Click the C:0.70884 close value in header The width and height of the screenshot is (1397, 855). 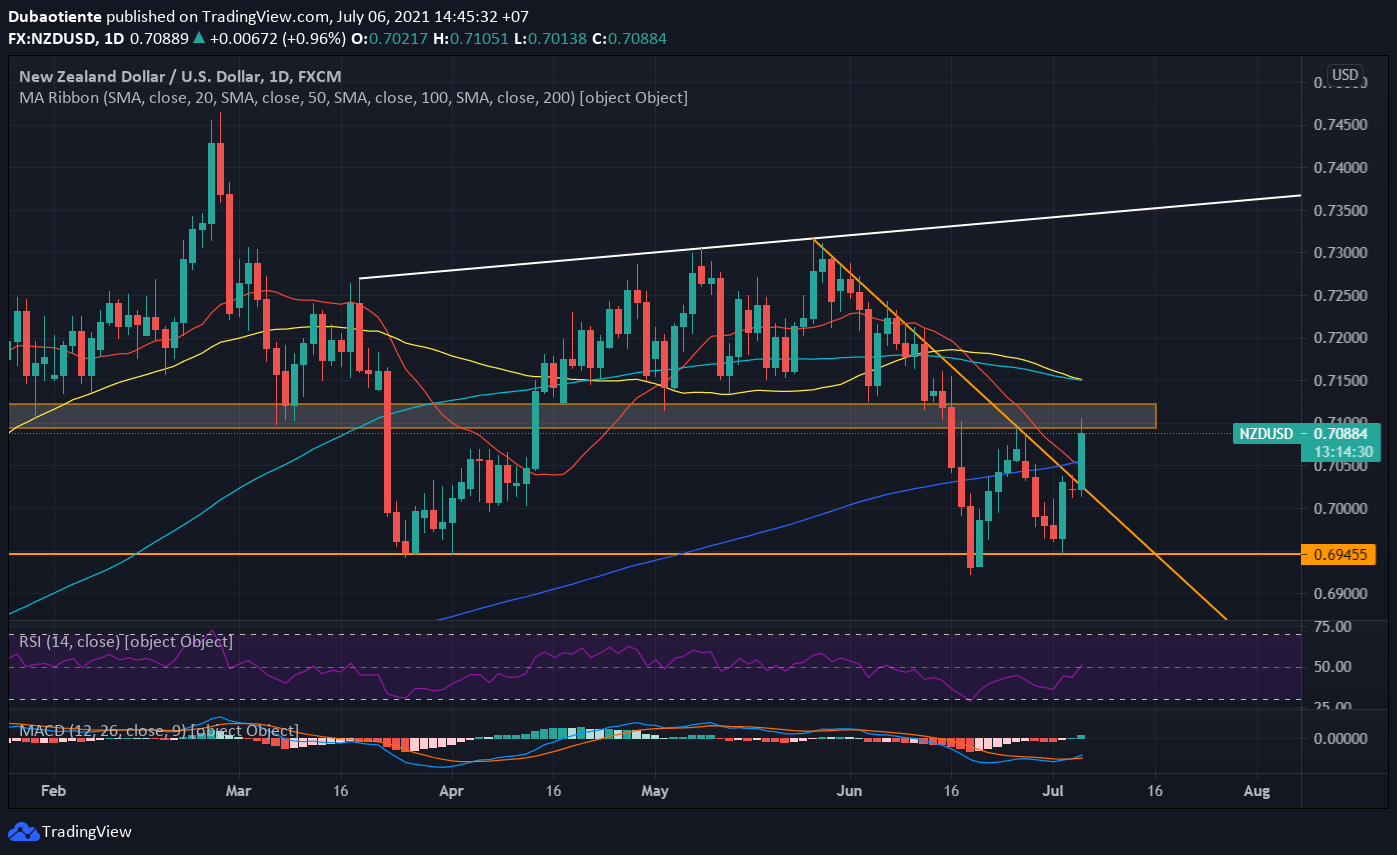627,39
